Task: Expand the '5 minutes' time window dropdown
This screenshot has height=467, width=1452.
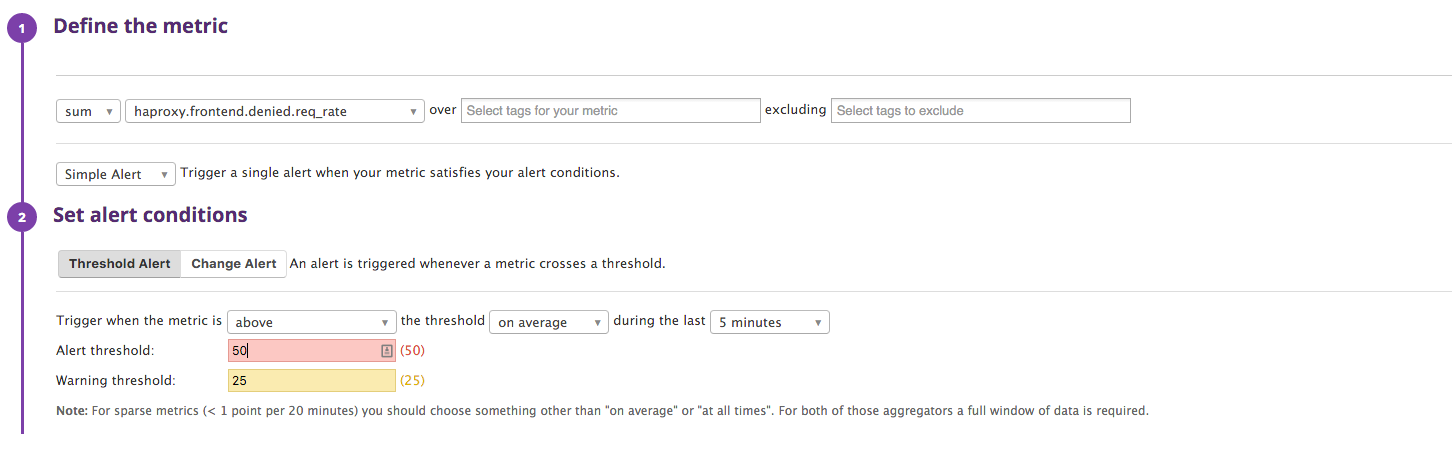Action: pyautogui.click(x=769, y=322)
